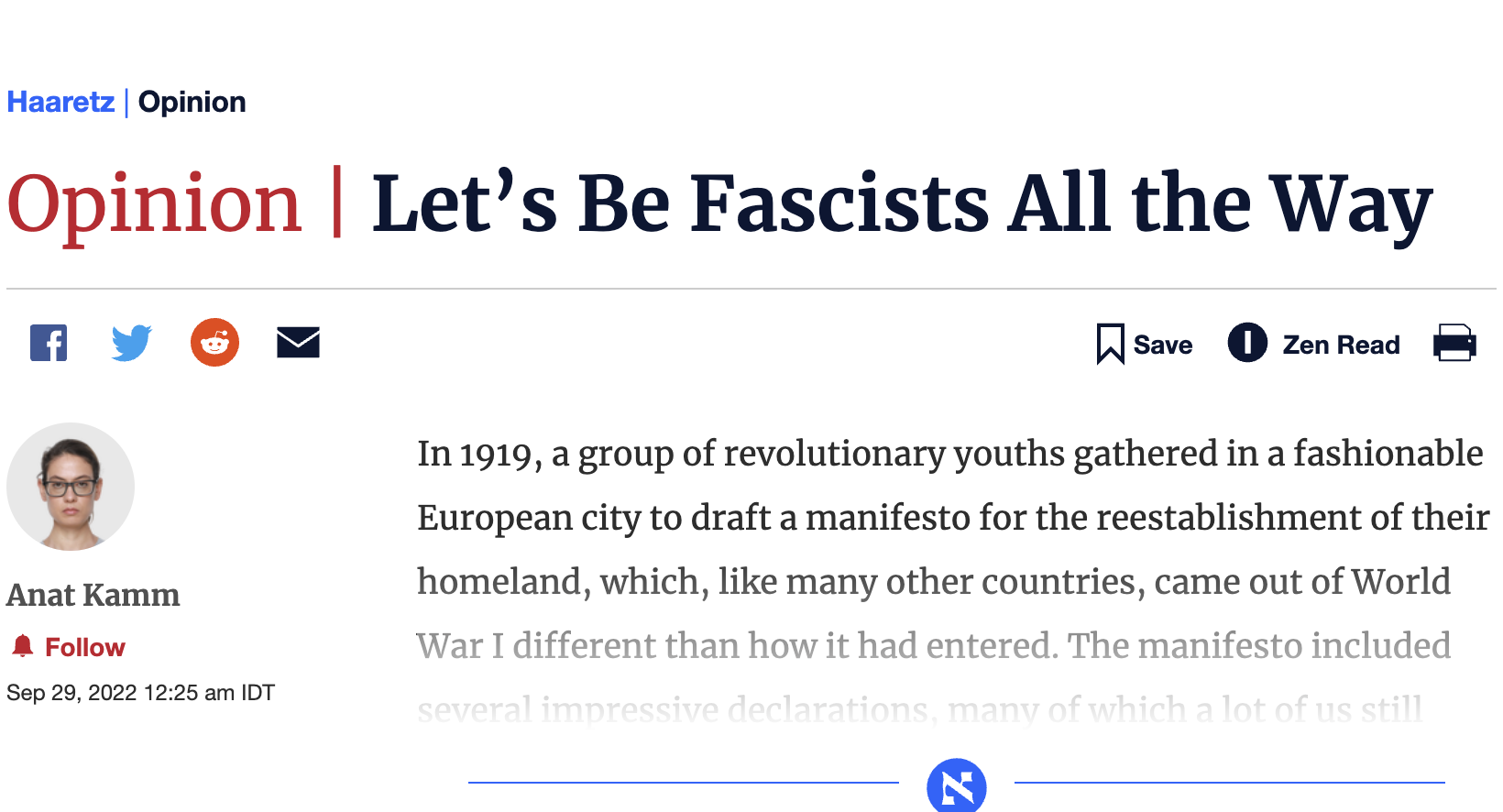Image resolution: width=1503 pixels, height=812 pixels.
Task: Share article on Facebook
Action: tap(49, 344)
